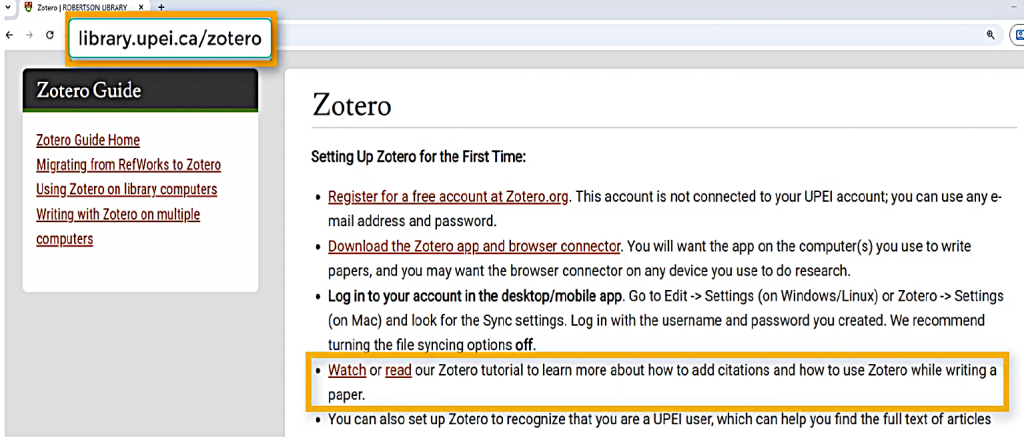Click the UPEI favicon on the tab
Screen dimensions: 1024x438
28,7
